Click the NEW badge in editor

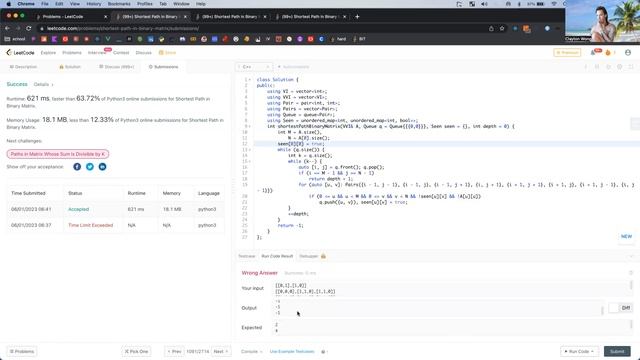[626, 236]
